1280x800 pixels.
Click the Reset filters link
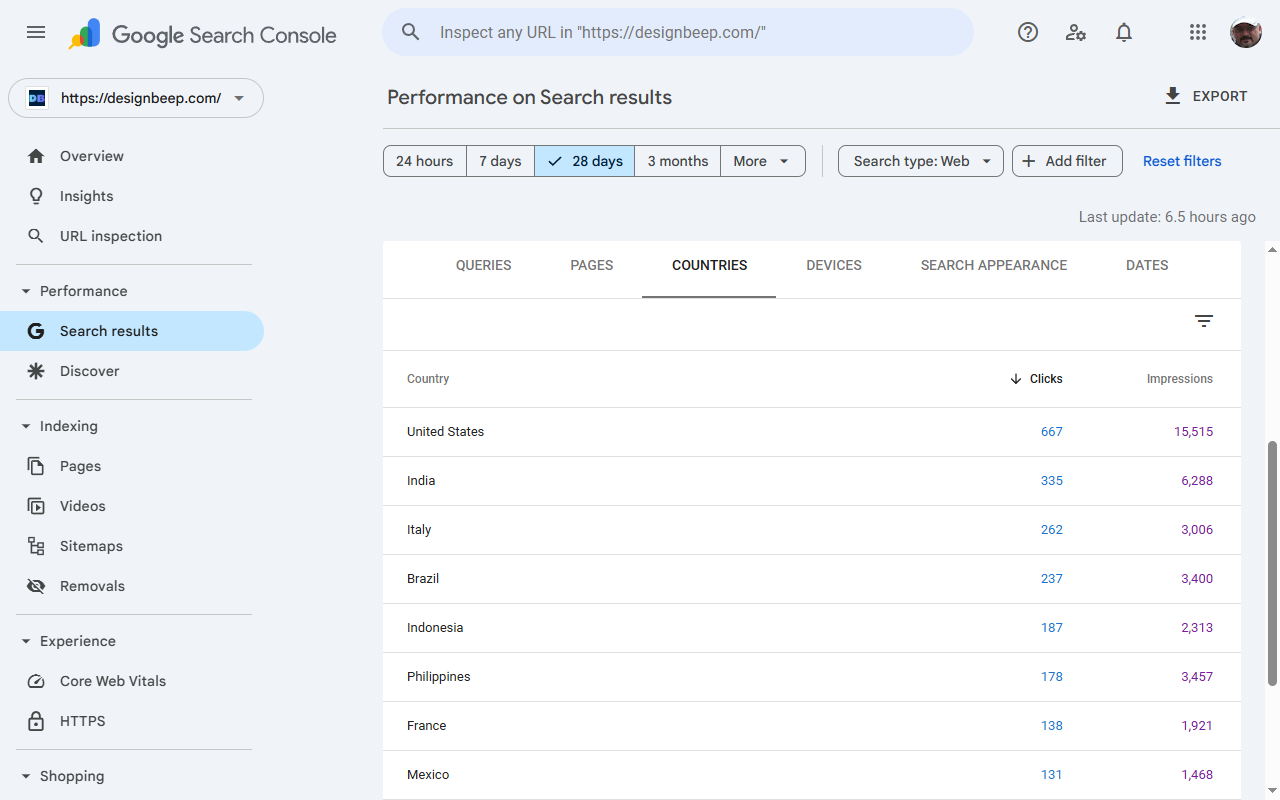(1182, 161)
